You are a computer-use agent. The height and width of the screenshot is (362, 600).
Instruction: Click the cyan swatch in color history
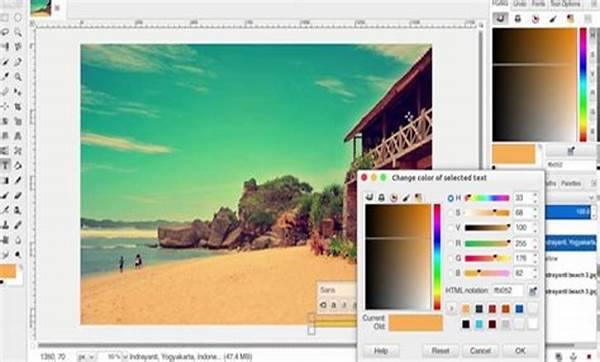479,324
